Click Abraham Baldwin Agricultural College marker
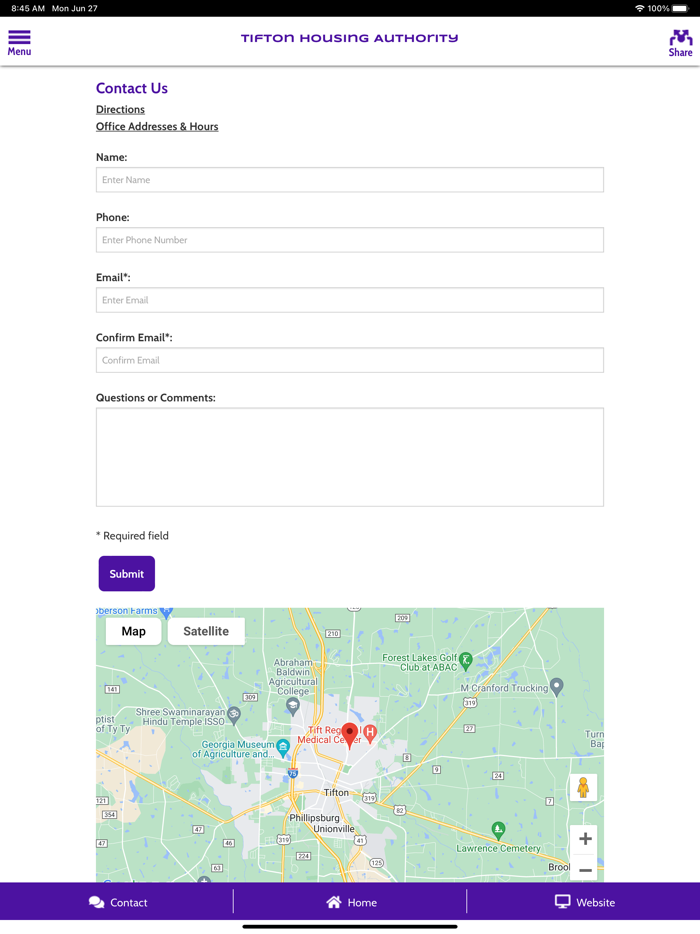The width and height of the screenshot is (700, 934). (x=293, y=706)
